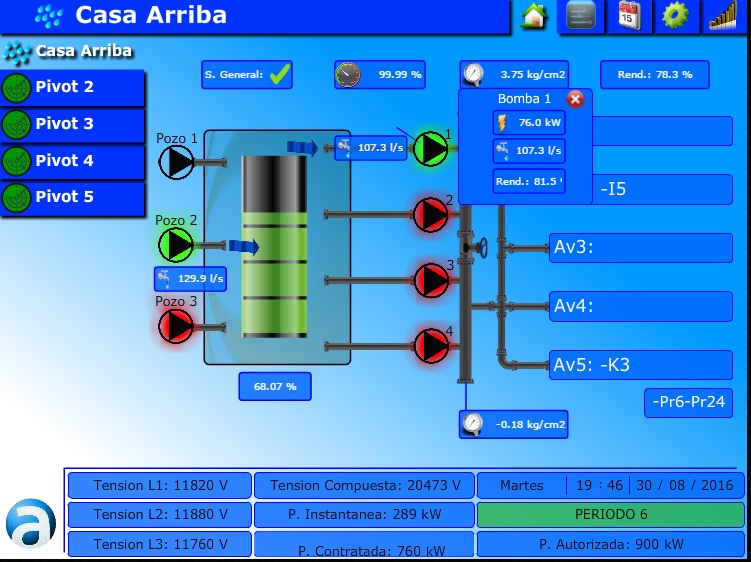Click the Martes day display

coord(522,485)
